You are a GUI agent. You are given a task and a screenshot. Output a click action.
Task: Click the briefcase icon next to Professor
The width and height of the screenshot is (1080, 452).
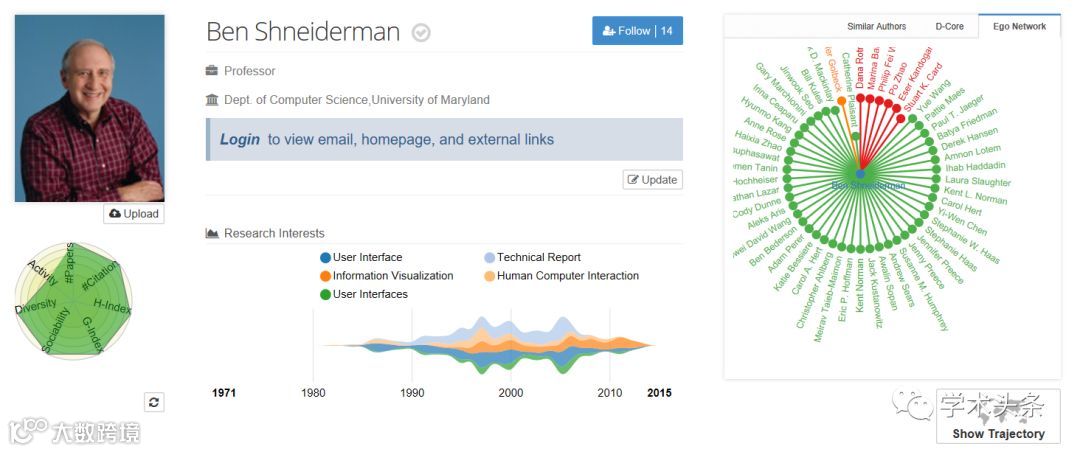[x=212, y=71]
